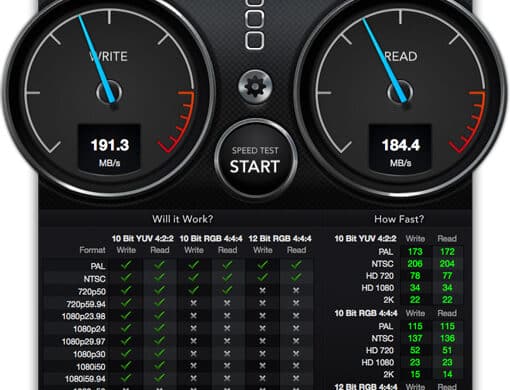Select the NTSC format row label
510x390 pixels.
94,279
